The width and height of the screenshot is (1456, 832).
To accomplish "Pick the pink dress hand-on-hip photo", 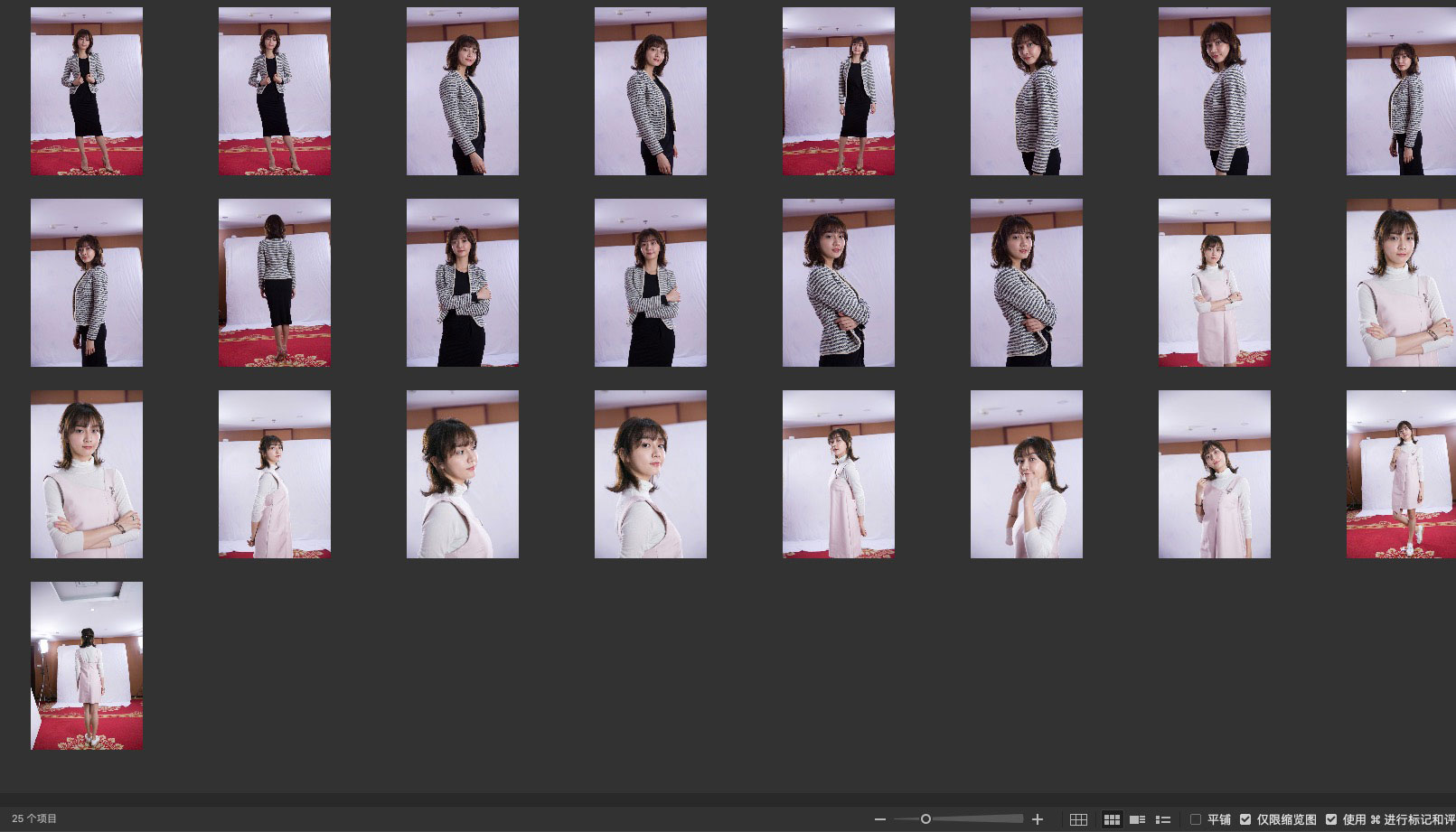I will (1215, 474).
